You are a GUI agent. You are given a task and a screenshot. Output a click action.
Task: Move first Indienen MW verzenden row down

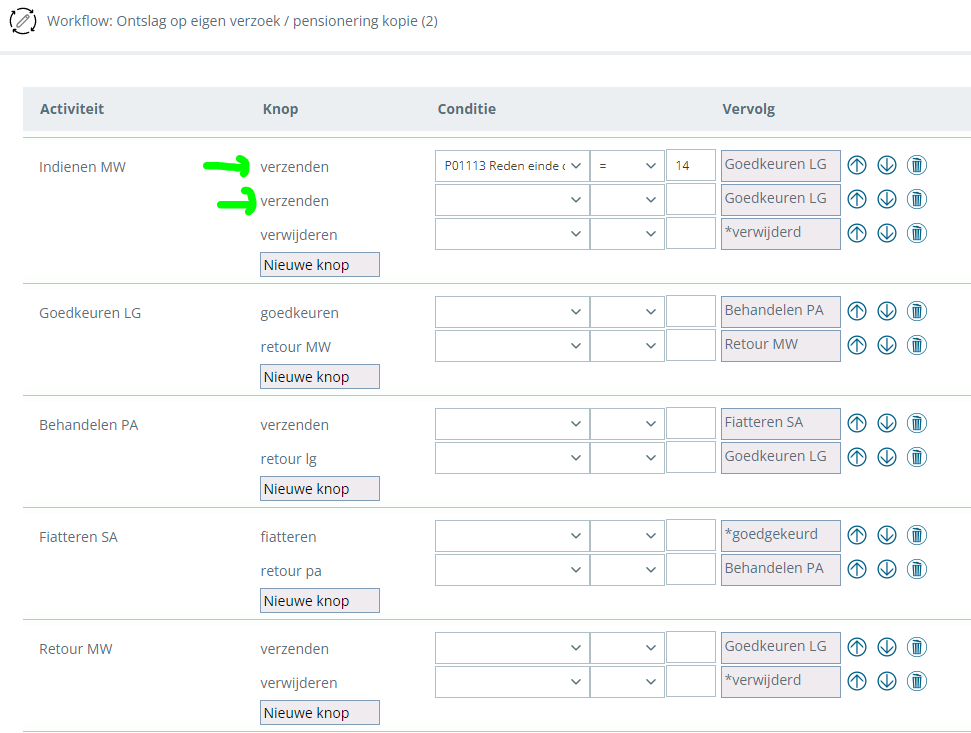886,165
